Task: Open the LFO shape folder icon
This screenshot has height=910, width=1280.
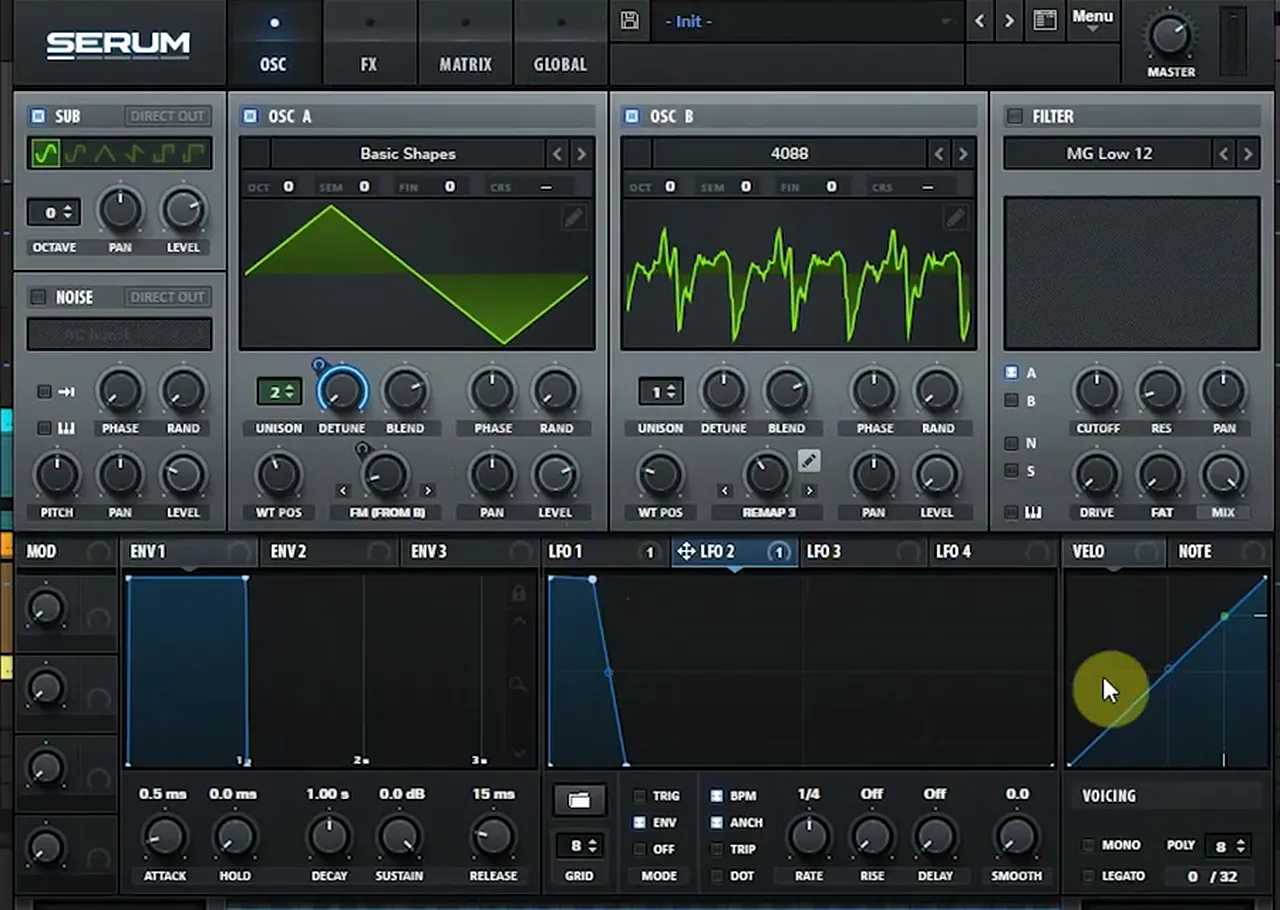Action: [579, 799]
